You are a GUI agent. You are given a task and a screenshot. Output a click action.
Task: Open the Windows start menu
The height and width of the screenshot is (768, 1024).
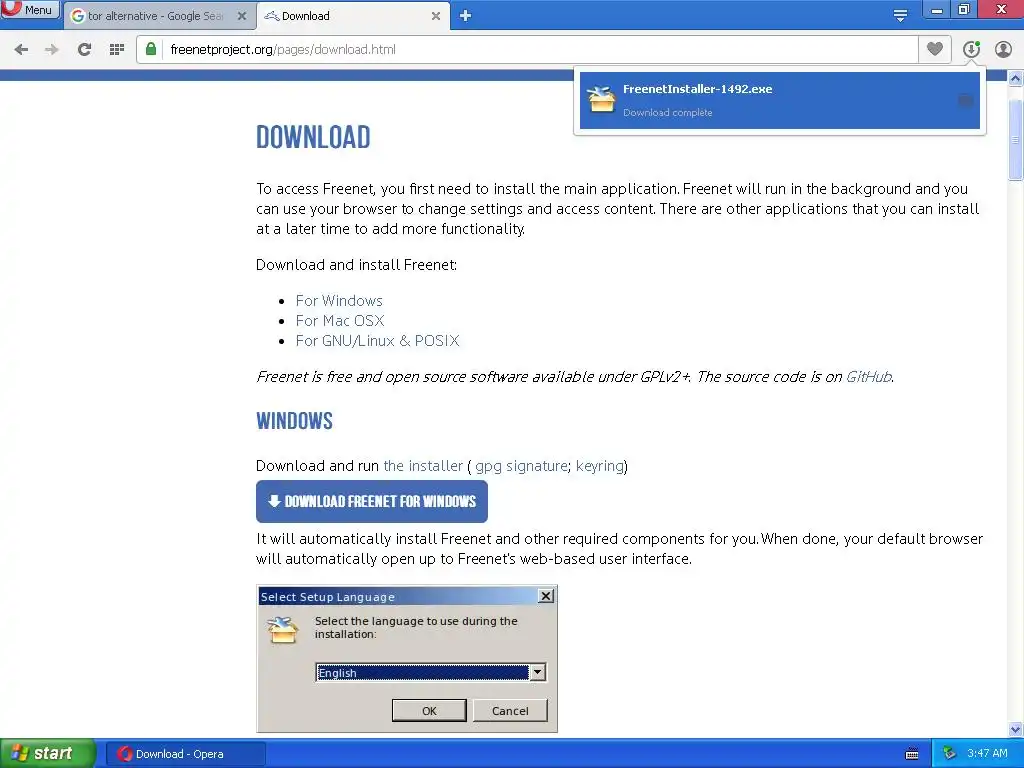point(47,754)
